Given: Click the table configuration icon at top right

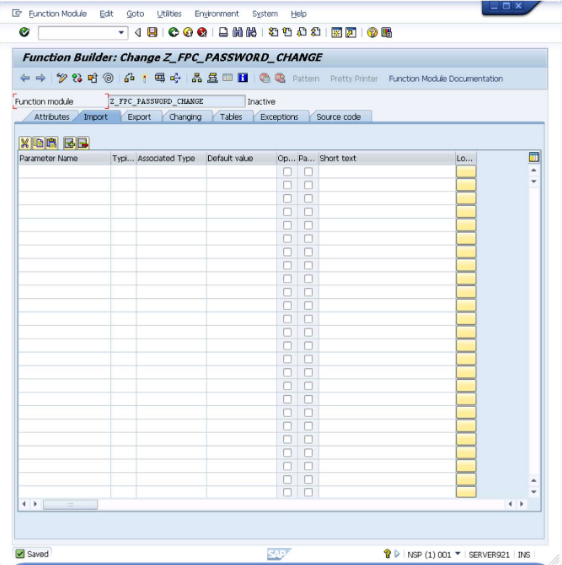Looking at the screenshot, I should (x=534, y=157).
